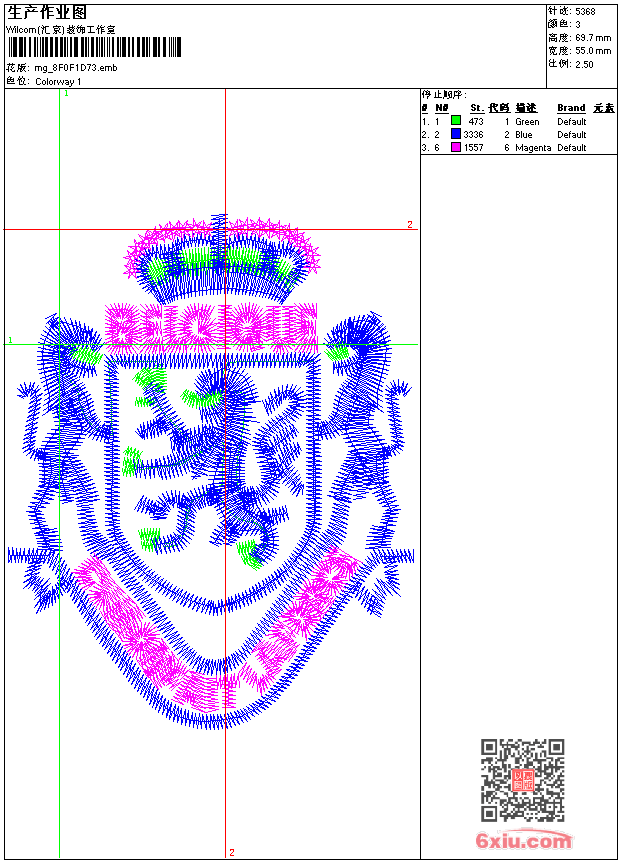Select the red seal in QR code center
The image size is (620, 860).
[522, 780]
